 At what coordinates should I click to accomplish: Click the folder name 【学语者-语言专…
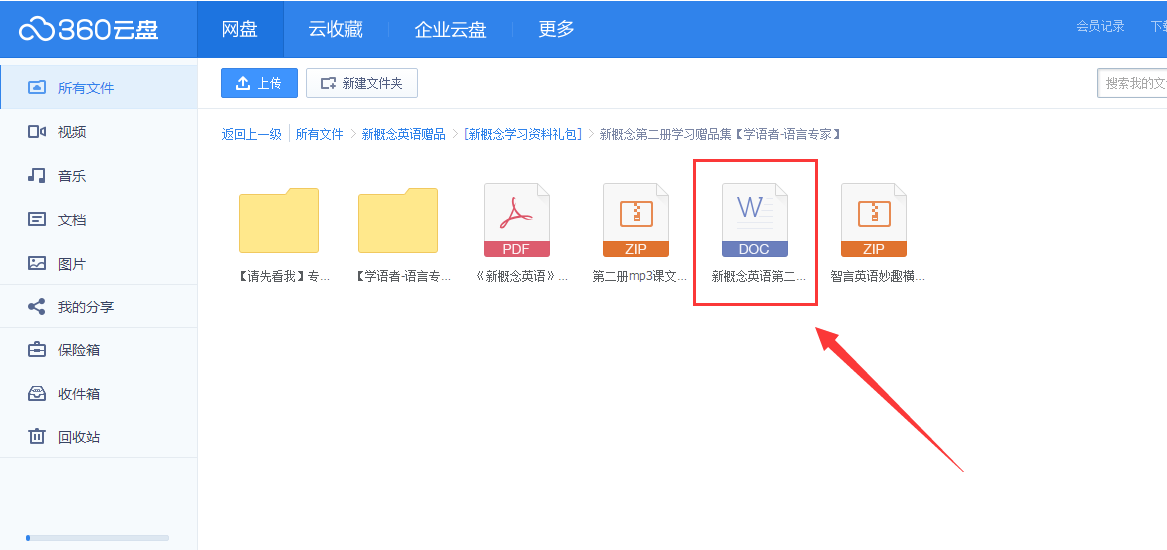tap(403, 277)
